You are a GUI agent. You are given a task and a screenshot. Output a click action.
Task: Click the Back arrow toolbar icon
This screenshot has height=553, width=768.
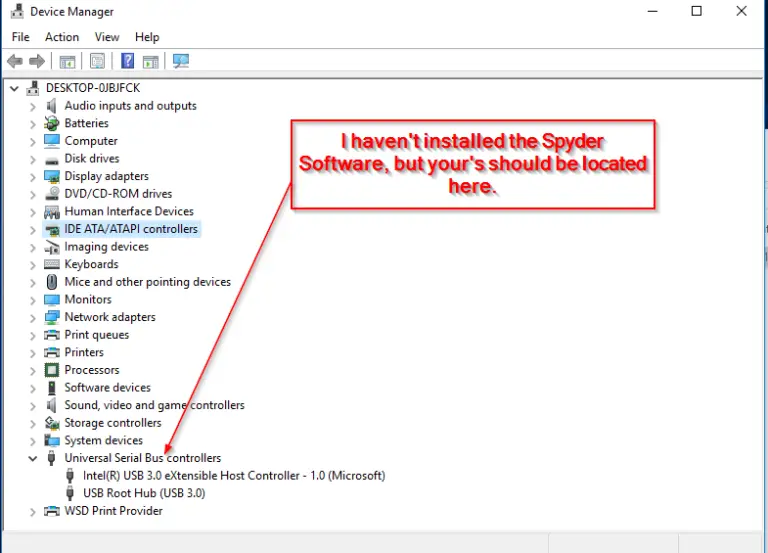[x=15, y=61]
